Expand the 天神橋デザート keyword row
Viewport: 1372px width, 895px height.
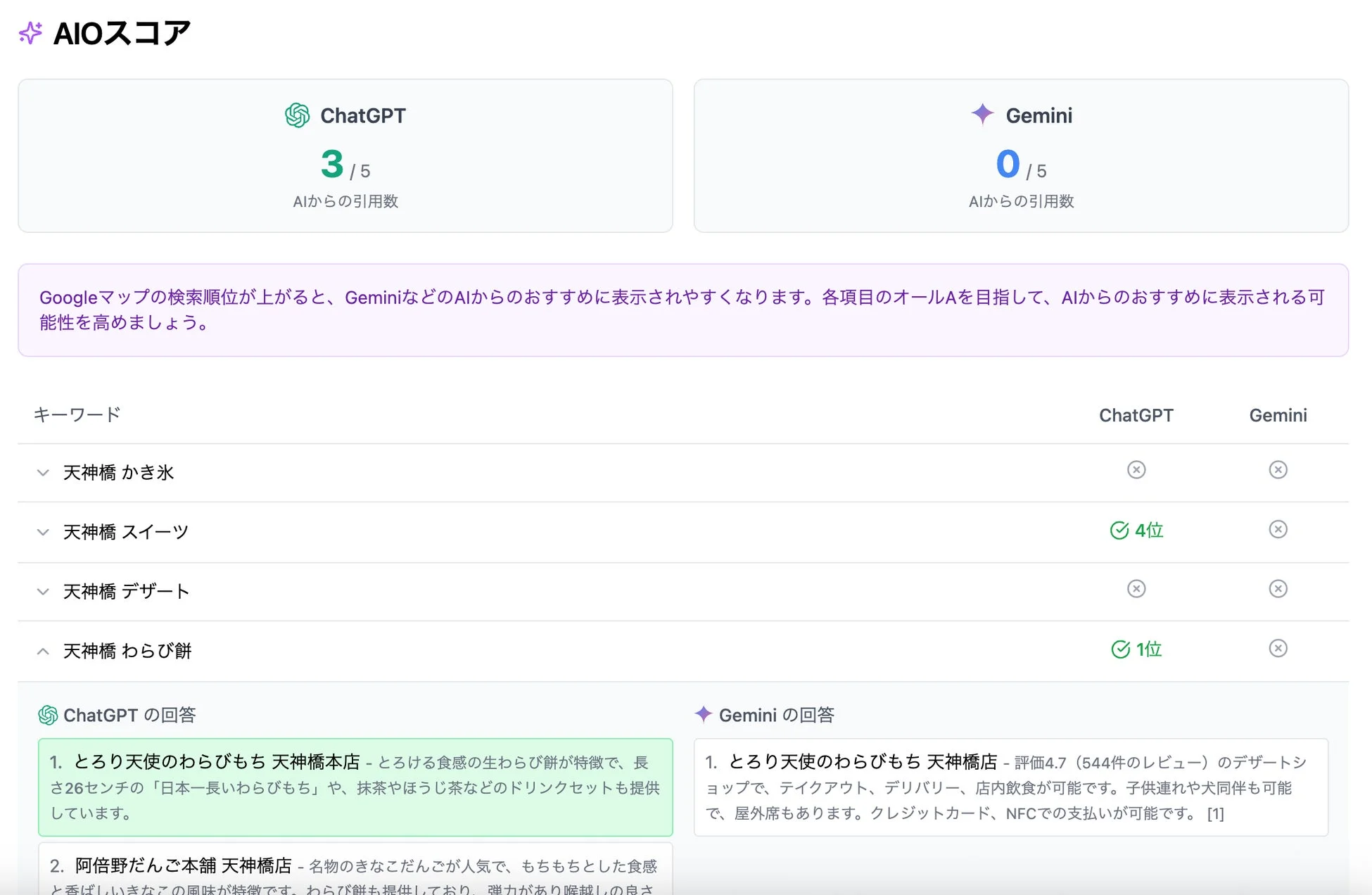pos(43,592)
